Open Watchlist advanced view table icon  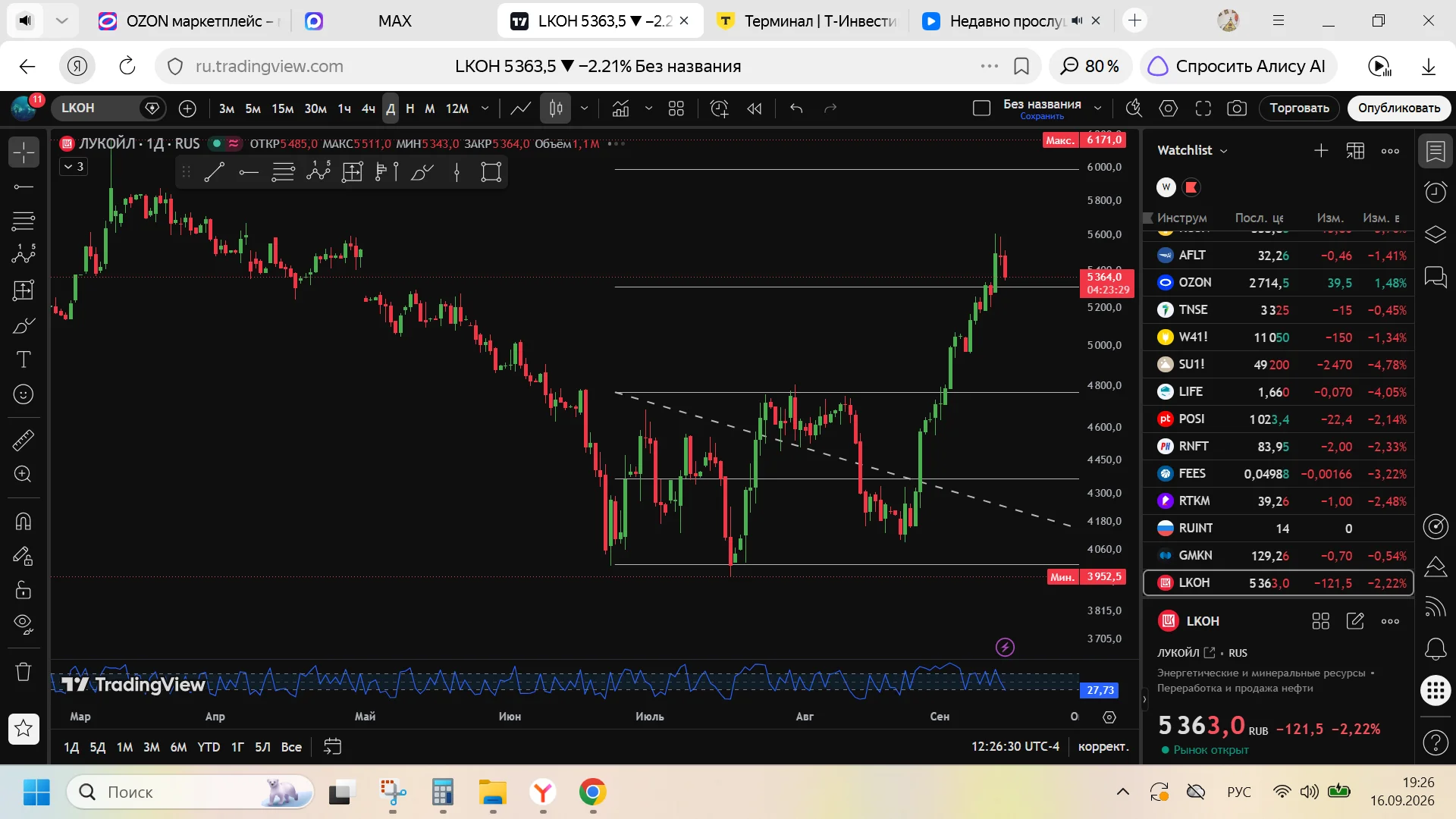tap(1355, 151)
